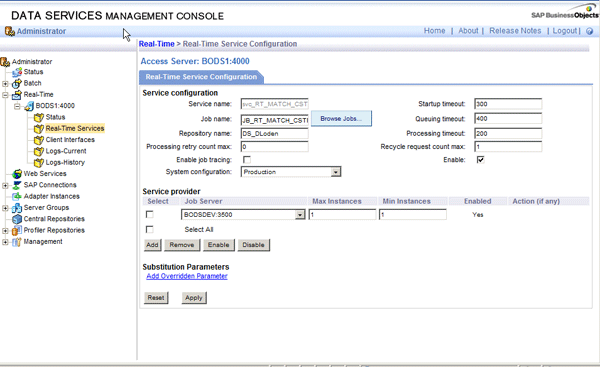
Task: Click the Add Overridden Parameter link
Action: [x=187, y=276]
